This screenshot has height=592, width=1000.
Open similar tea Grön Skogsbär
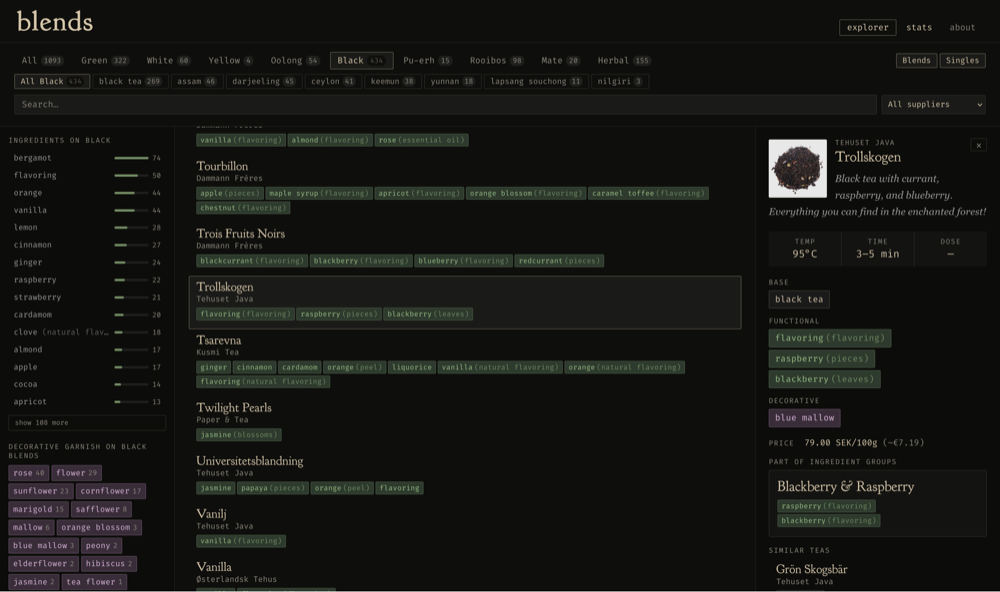(811, 569)
